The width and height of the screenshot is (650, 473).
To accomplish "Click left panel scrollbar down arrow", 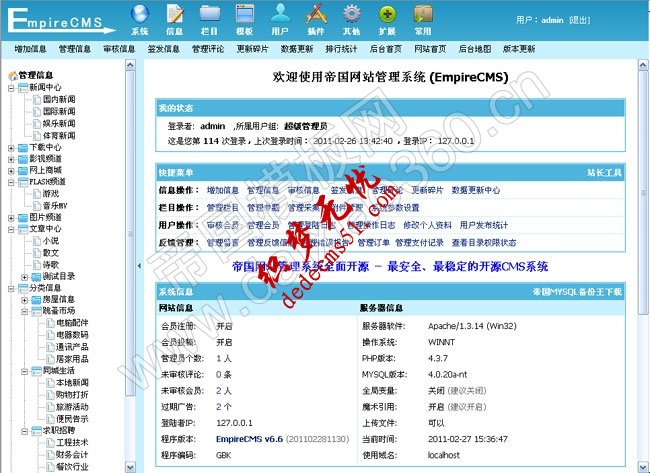I will [130, 467].
